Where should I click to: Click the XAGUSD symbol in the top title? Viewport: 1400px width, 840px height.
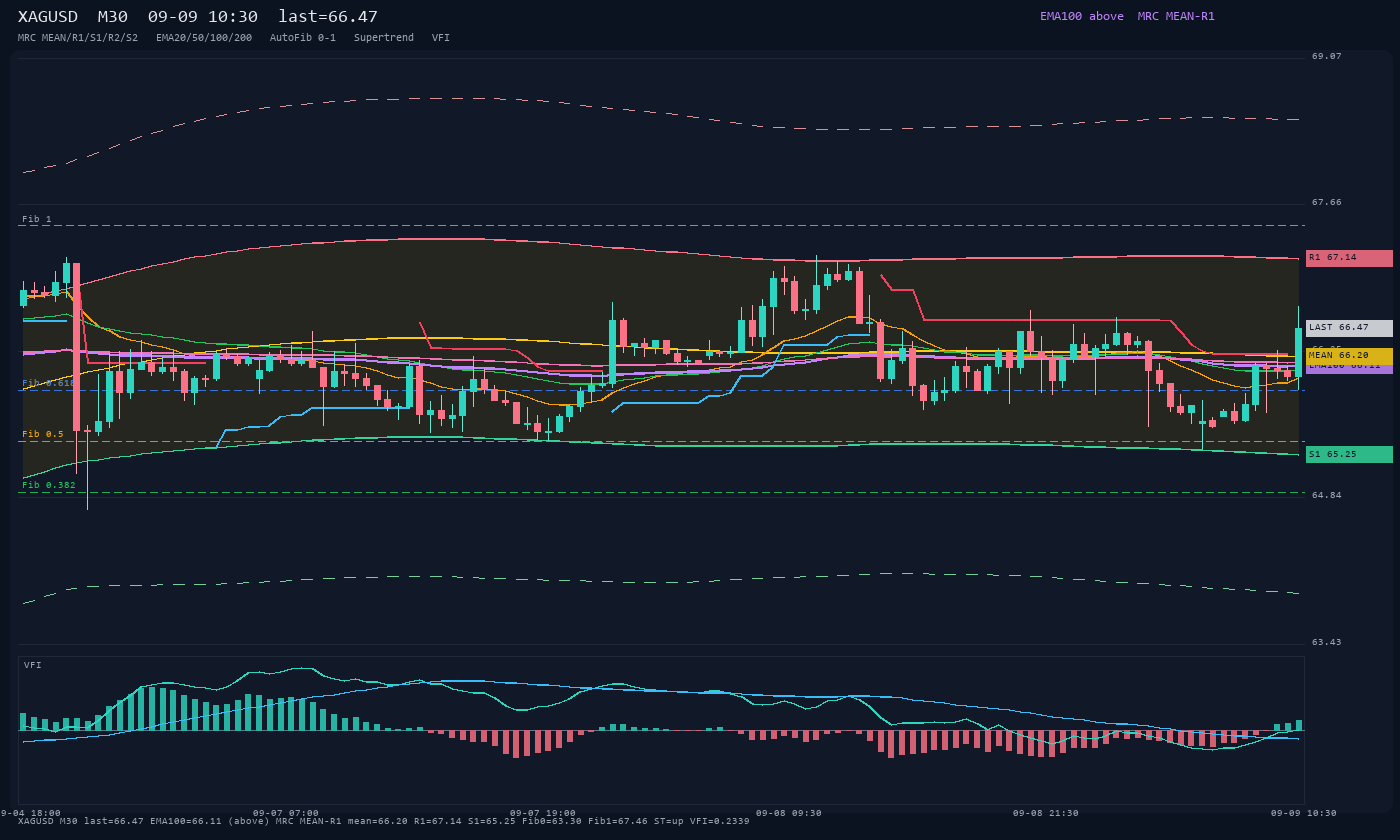tap(48, 17)
